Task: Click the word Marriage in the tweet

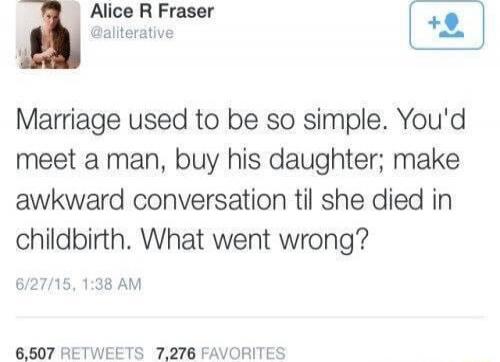Action: pyautogui.click(x=68, y=121)
